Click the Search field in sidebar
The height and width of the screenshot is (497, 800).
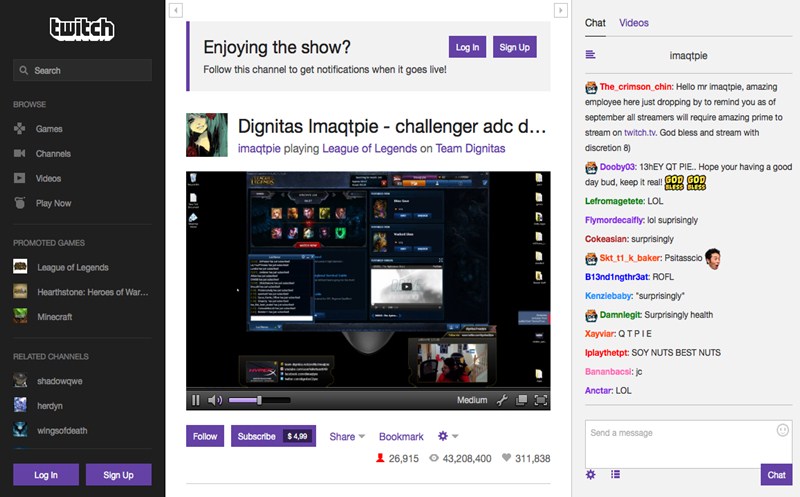(82, 70)
